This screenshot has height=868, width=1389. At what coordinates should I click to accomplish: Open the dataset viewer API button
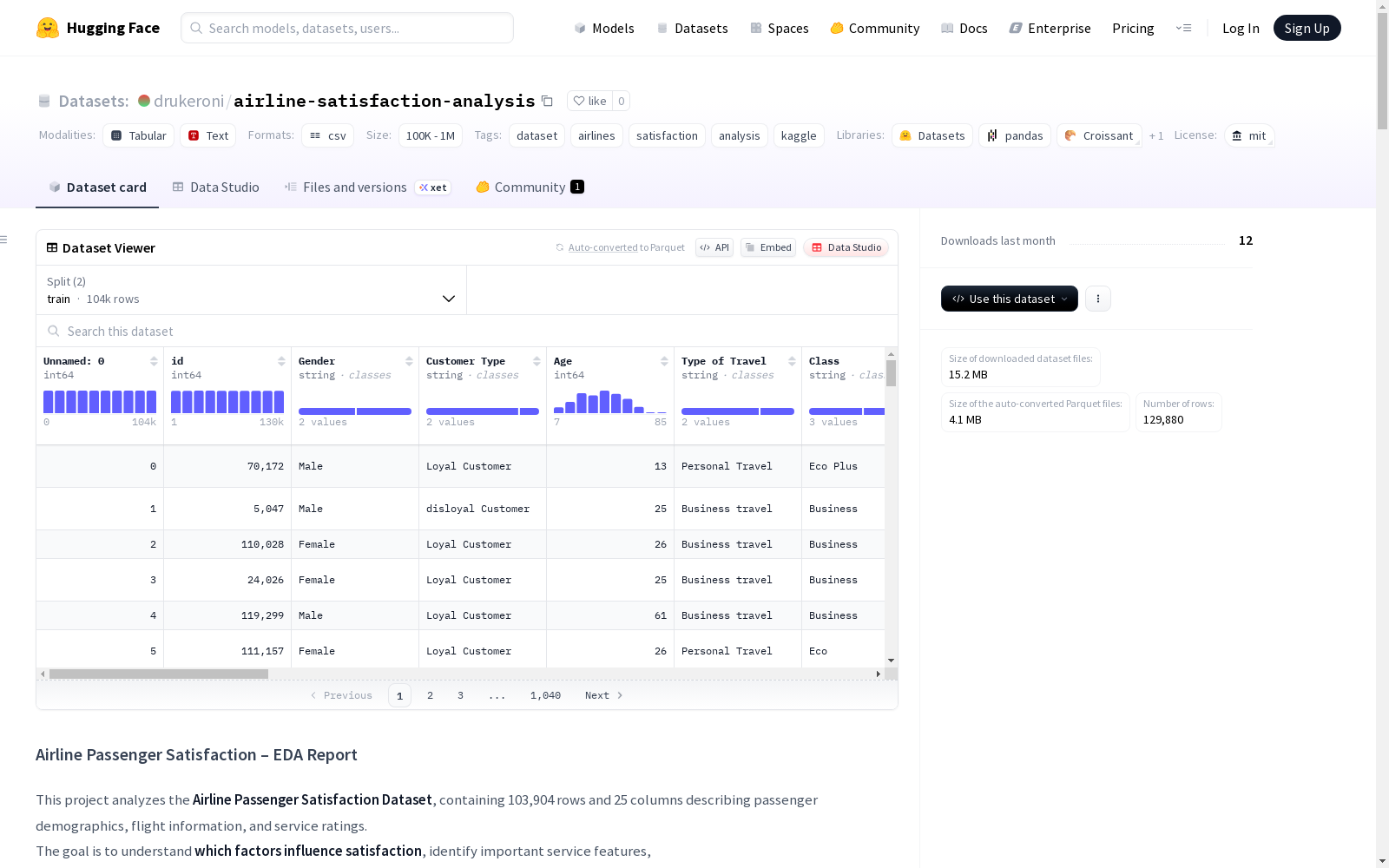(x=714, y=247)
